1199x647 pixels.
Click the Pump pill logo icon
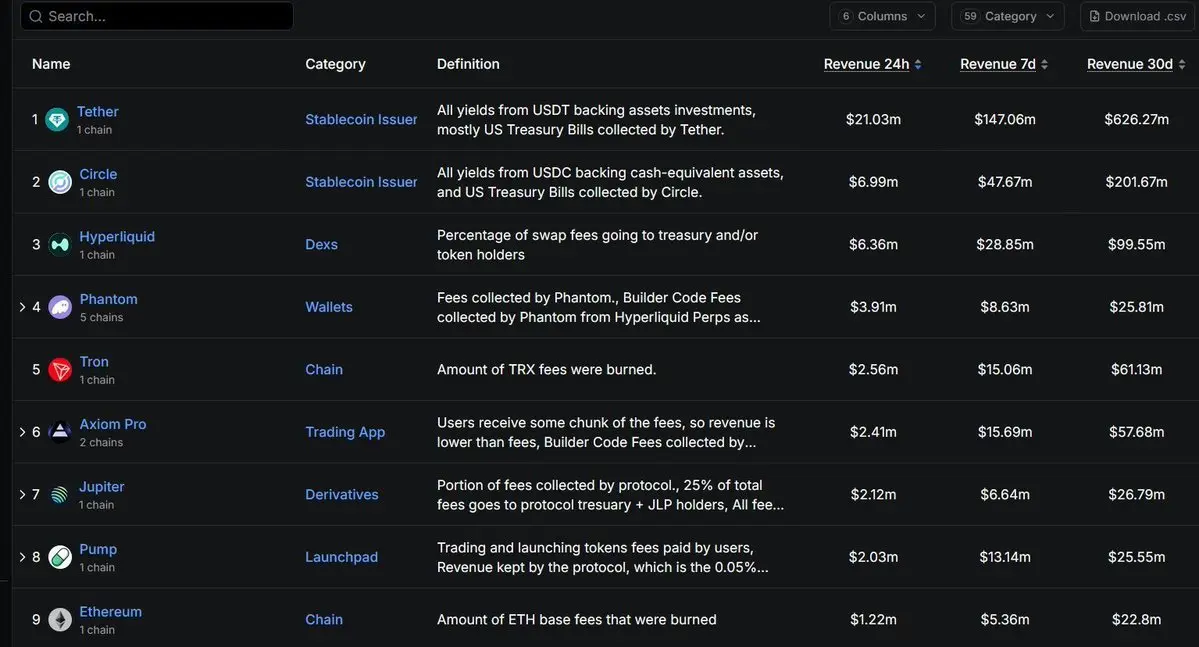point(60,557)
